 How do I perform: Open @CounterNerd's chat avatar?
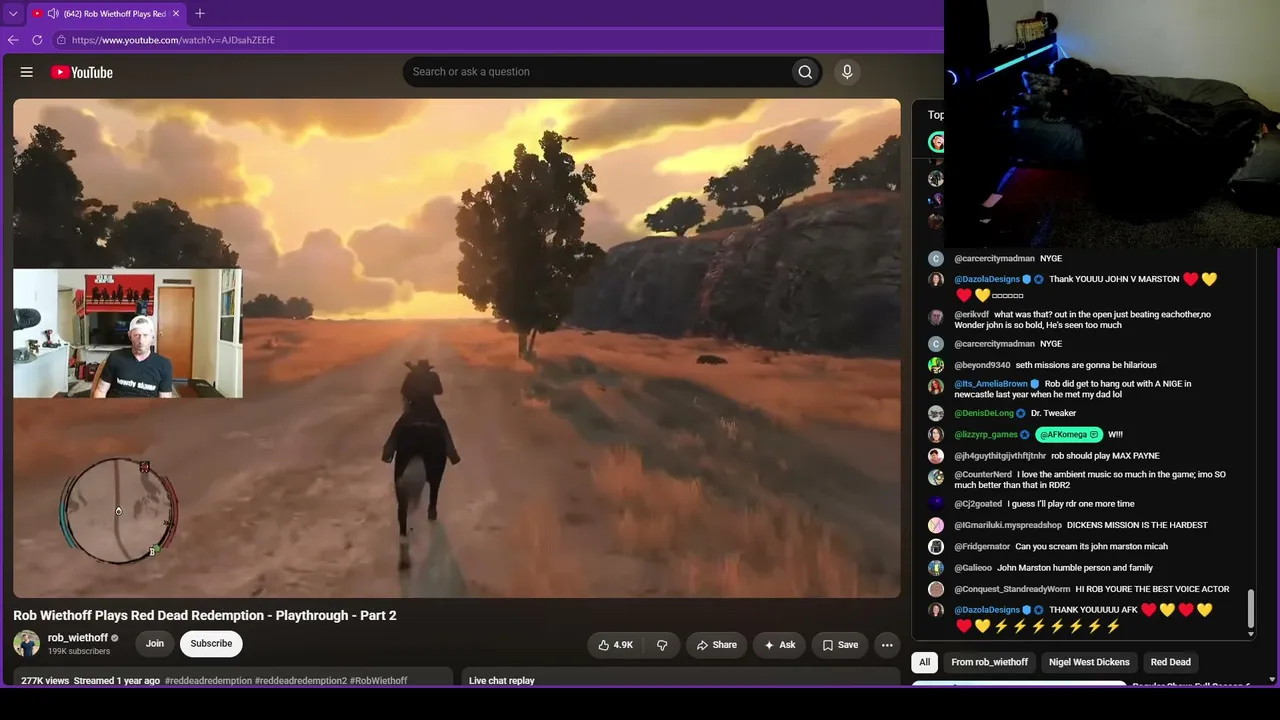click(x=936, y=477)
